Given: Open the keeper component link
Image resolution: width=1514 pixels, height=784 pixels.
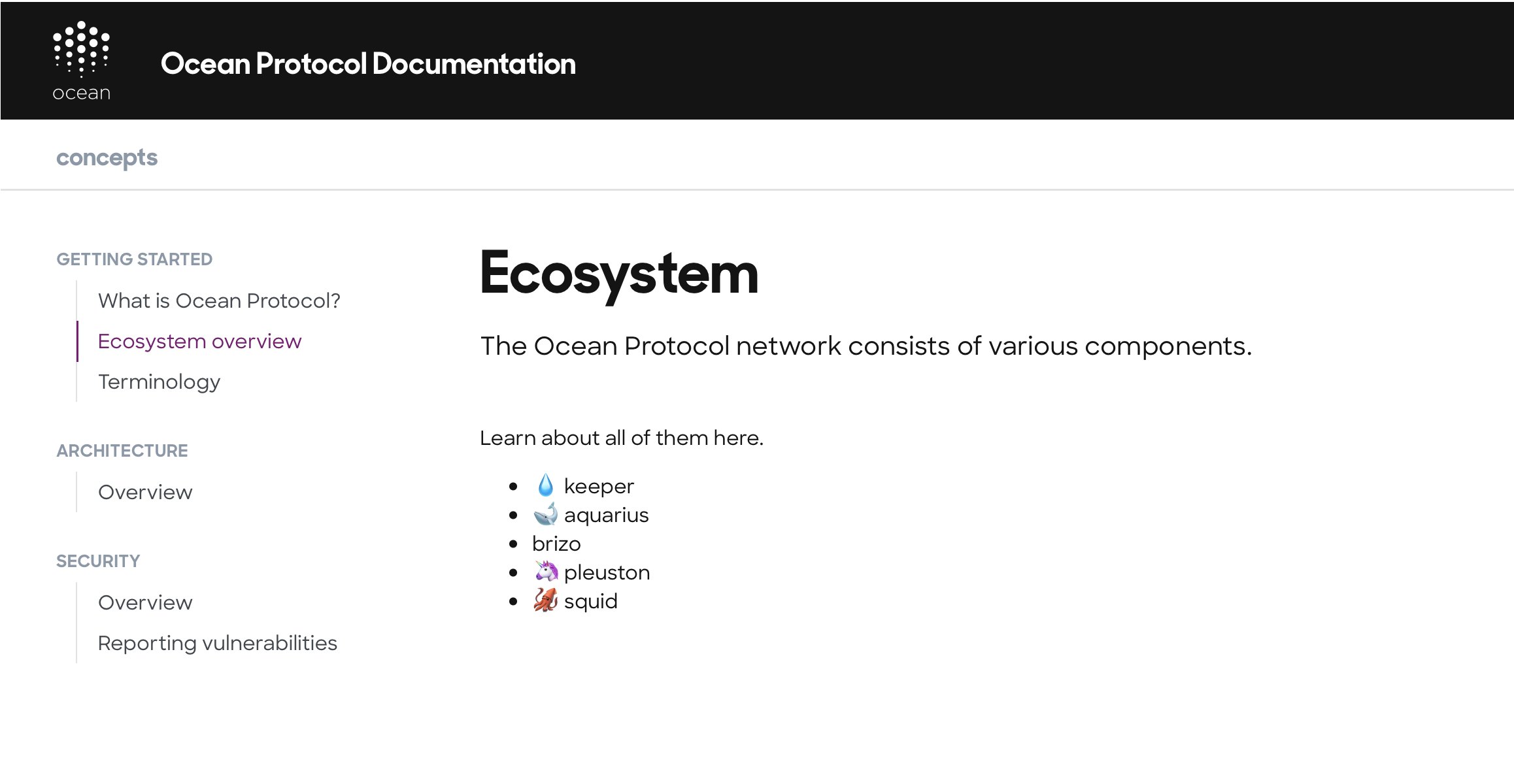Looking at the screenshot, I should pos(598,486).
